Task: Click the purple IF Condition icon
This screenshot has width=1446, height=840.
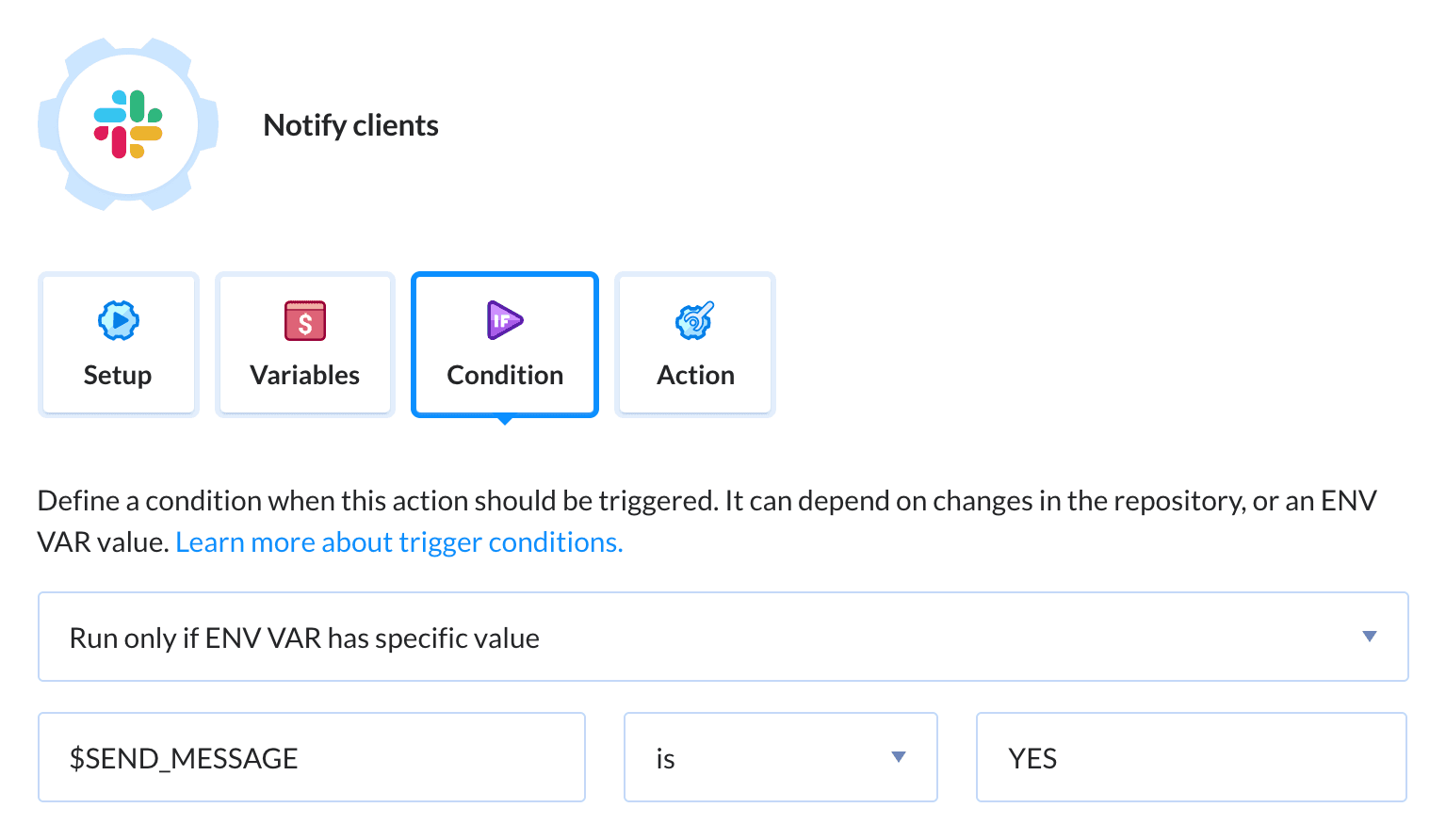Action: tap(504, 320)
